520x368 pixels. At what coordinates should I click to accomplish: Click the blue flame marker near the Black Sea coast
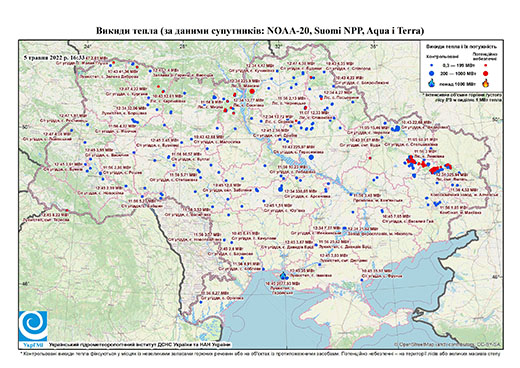click(x=283, y=275)
